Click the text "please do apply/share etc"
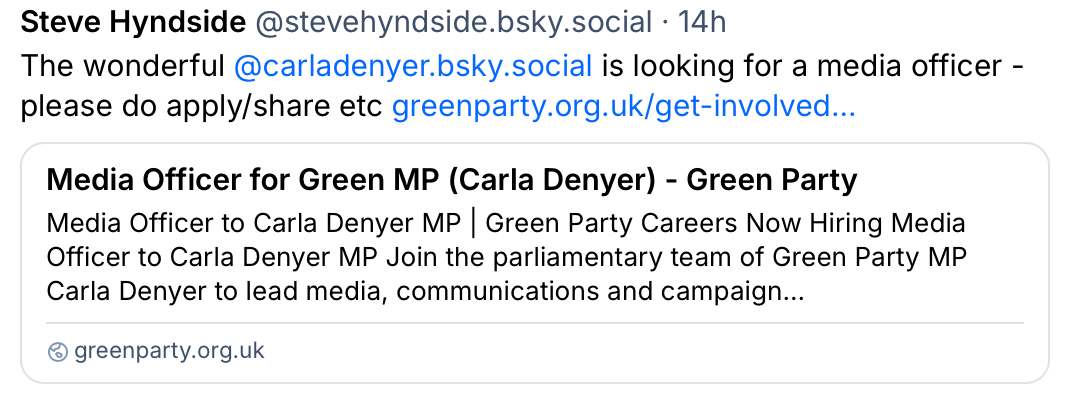1080x400 pixels. tap(202, 106)
